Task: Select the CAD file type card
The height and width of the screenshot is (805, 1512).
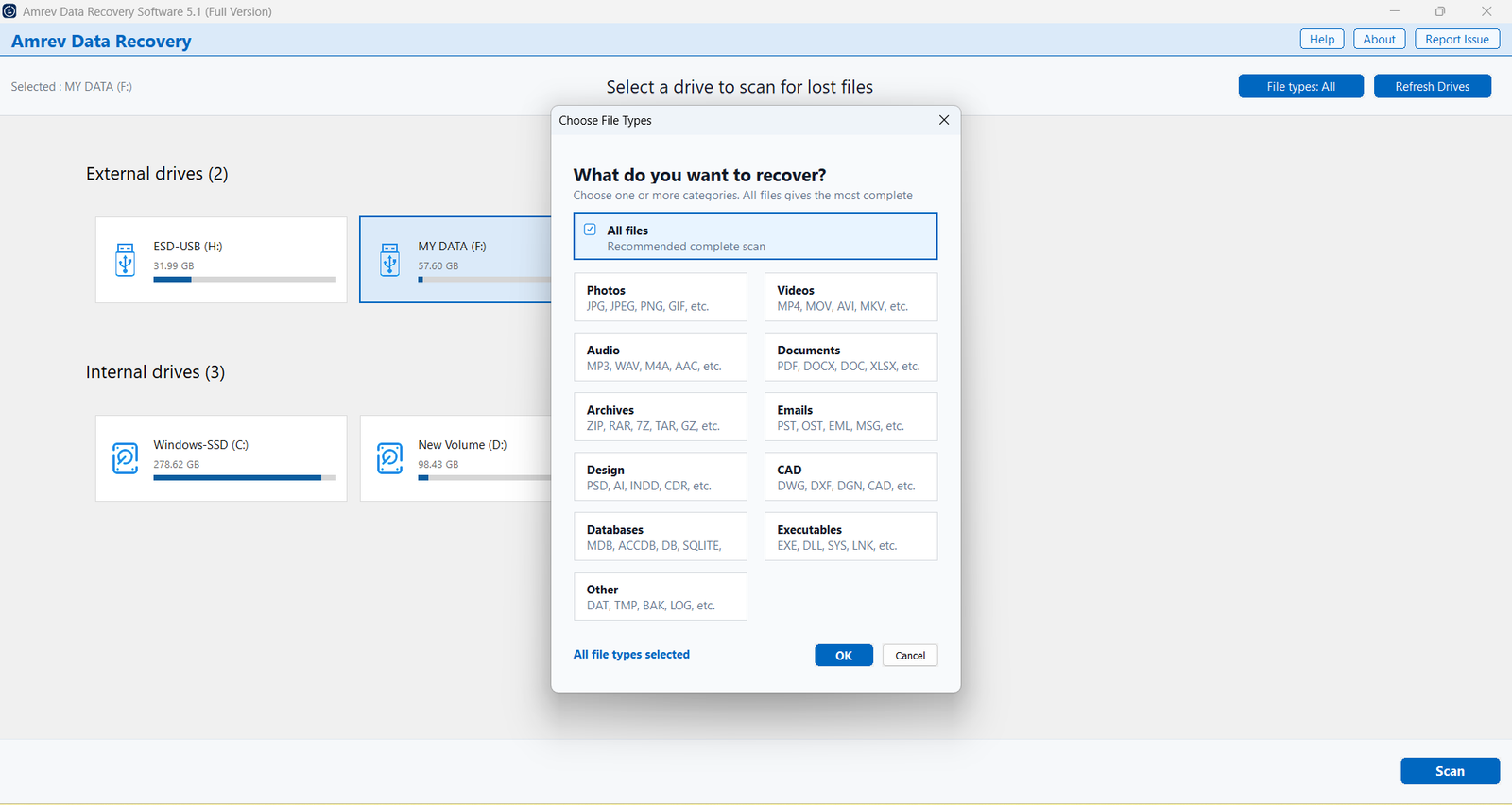Action: coord(850,476)
